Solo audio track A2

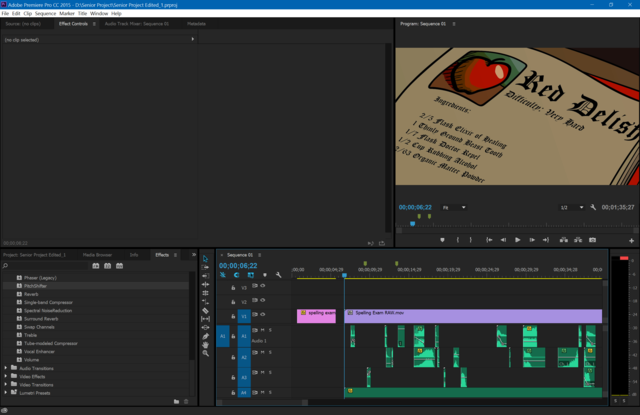[270, 352]
